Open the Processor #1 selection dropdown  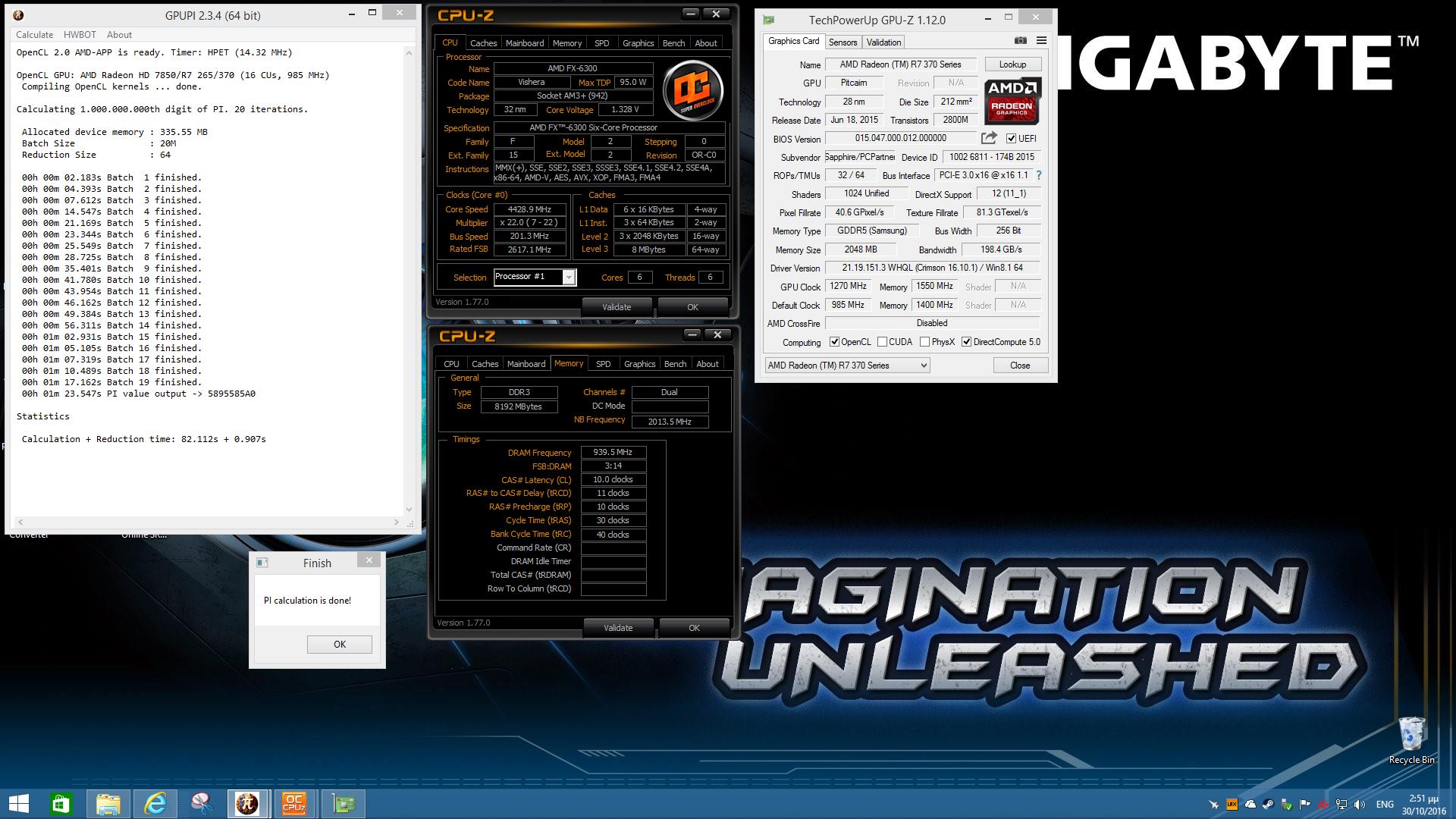tap(535, 277)
